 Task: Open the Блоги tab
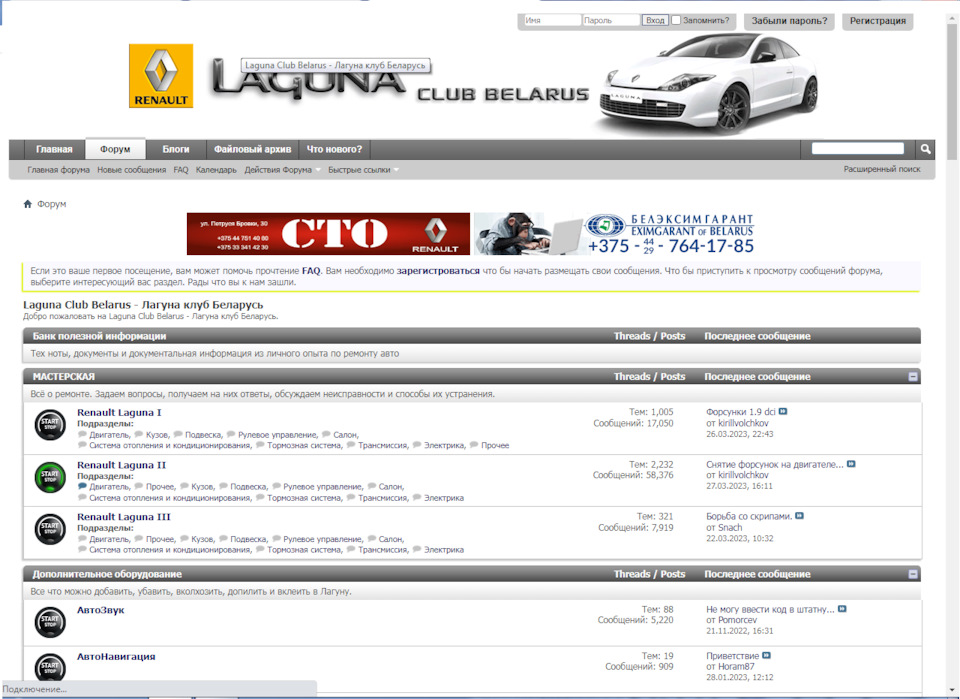176,149
